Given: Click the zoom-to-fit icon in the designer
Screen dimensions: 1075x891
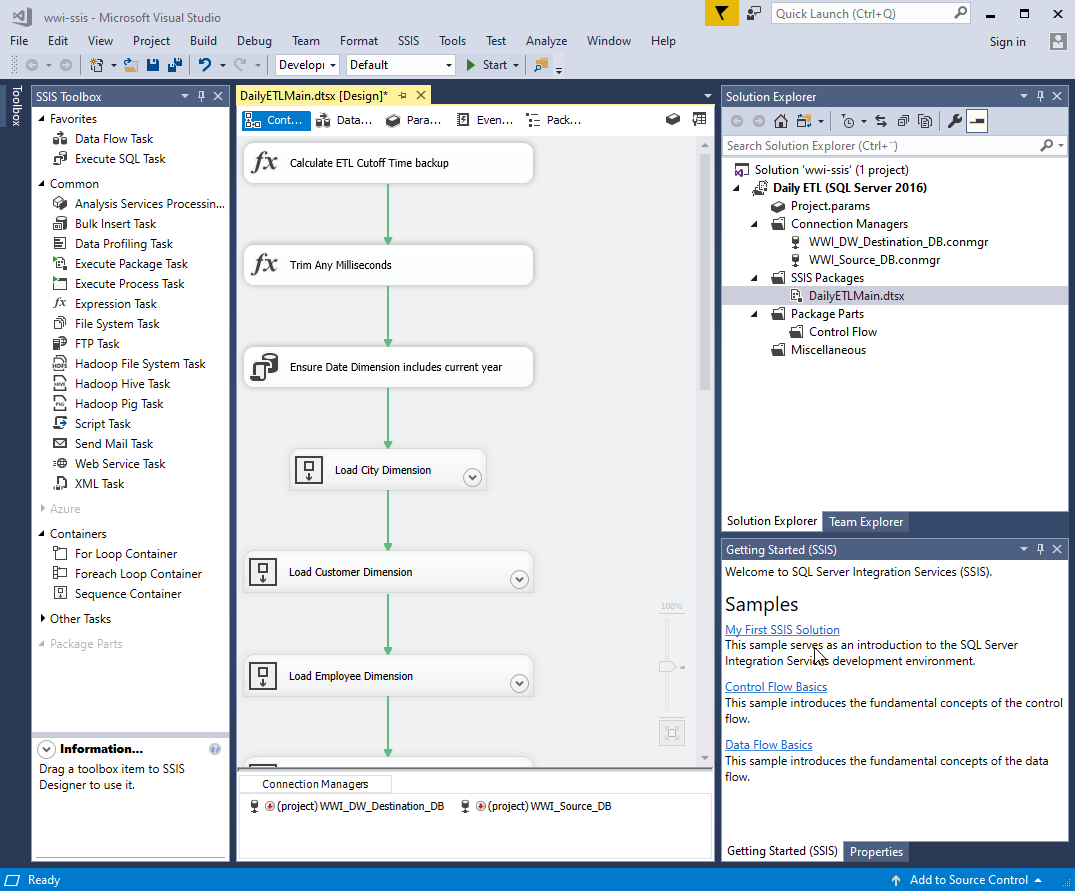Looking at the screenshot, I should [x=672, y=733].
